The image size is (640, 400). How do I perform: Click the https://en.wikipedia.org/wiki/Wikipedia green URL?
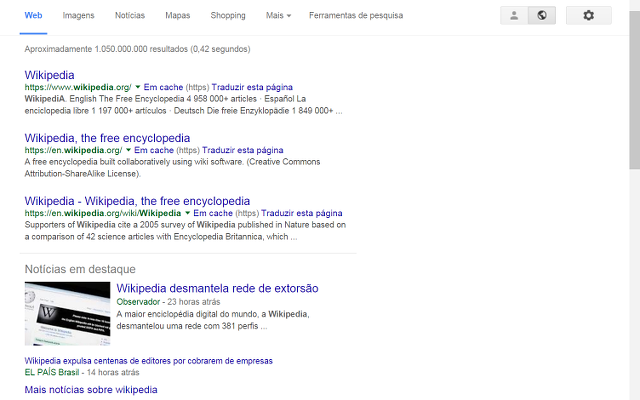103,213
